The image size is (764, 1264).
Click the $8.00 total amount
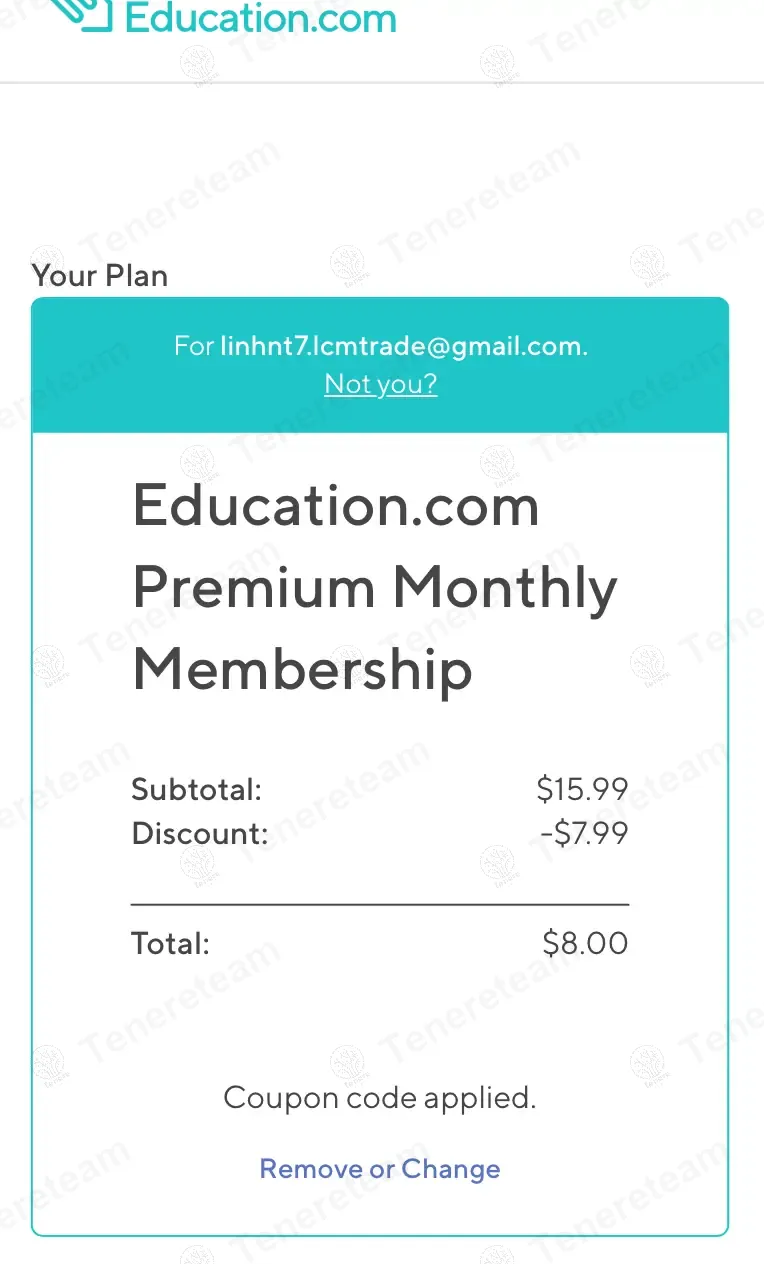click(x=585, y=943)
